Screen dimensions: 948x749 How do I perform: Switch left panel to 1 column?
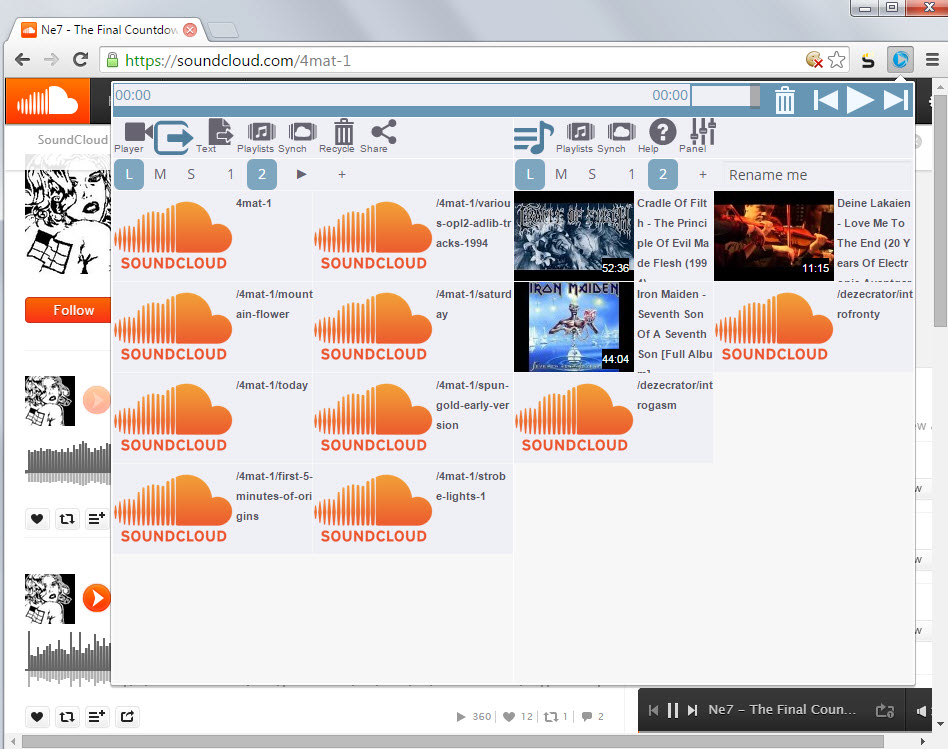[x=230, y=175]
